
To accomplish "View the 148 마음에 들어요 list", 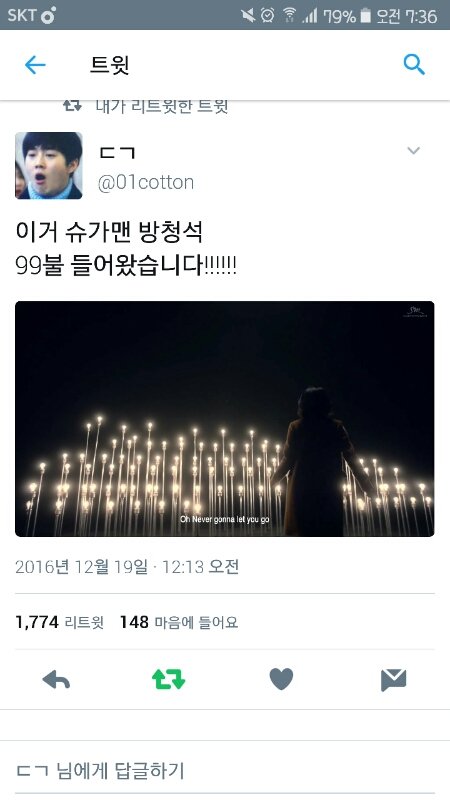I will [179, 622].
